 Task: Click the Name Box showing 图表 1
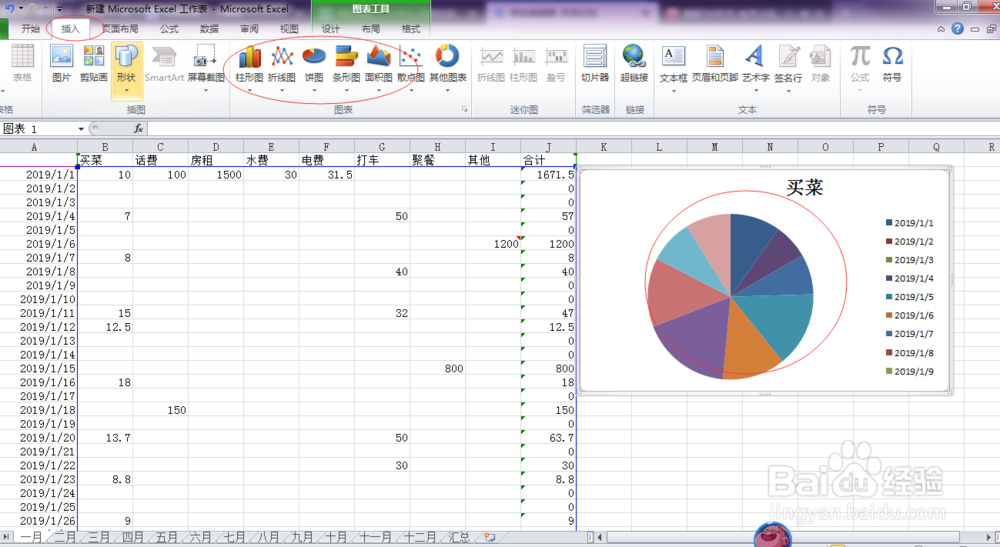(38, 129)
